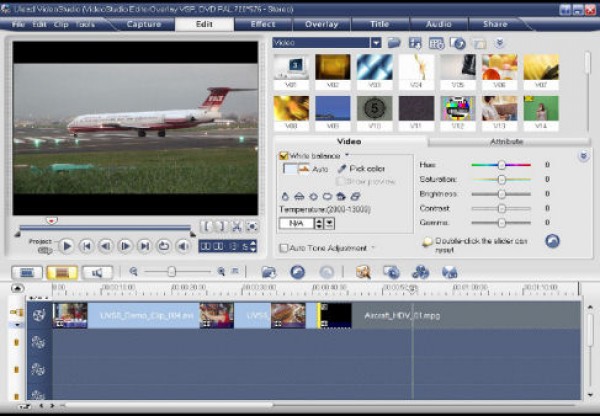The image size is (600, 416).
Task: Click the reset arrow button beside the sliders
Action: tap(552, 241)
